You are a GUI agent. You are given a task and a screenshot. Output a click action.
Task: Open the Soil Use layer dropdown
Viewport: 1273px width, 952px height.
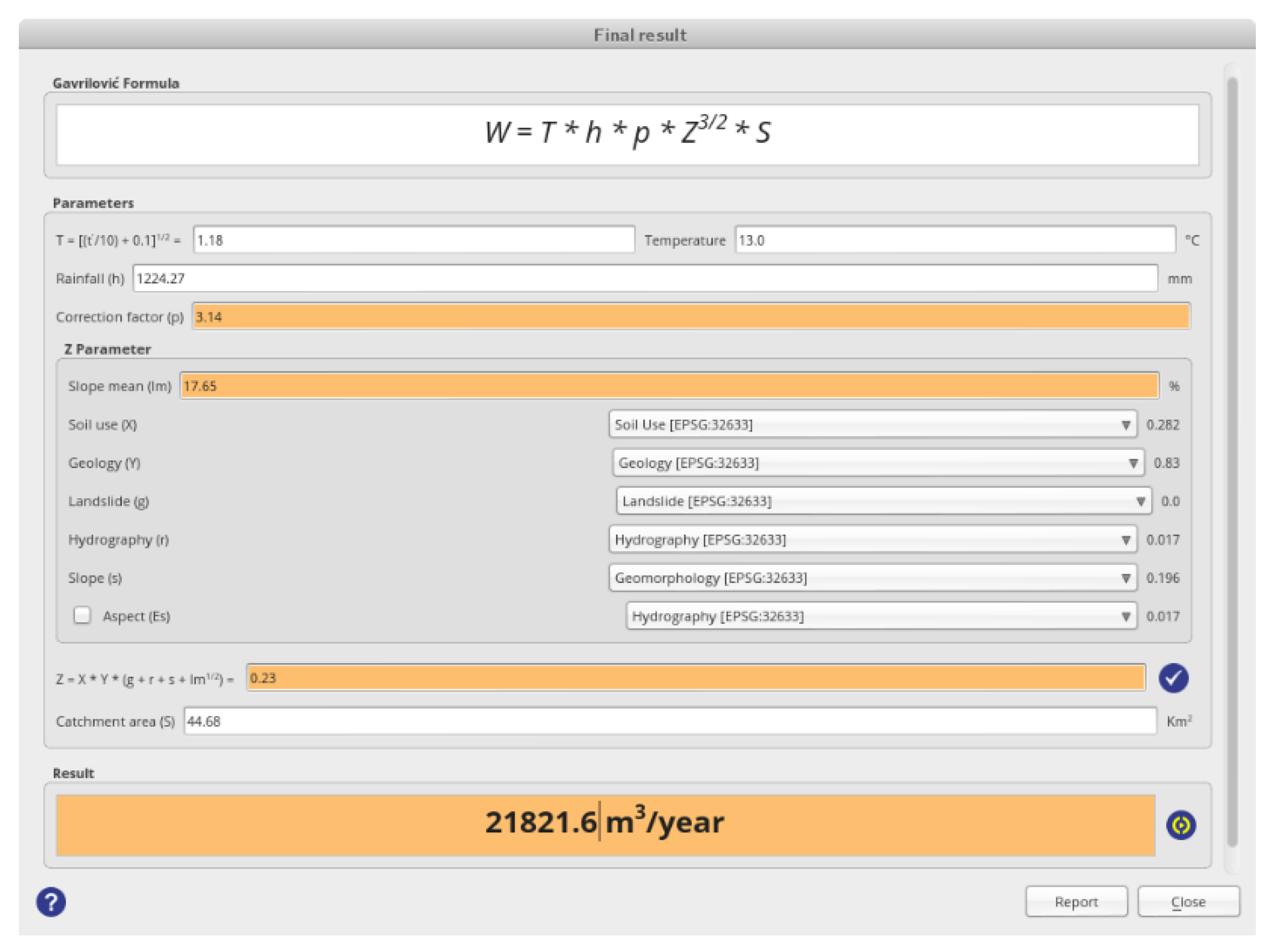tap(873, 425)
